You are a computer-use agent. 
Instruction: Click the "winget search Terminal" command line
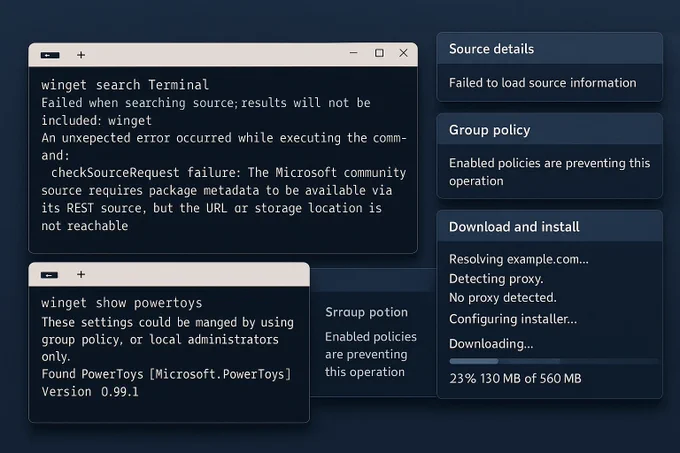(125, 85)
